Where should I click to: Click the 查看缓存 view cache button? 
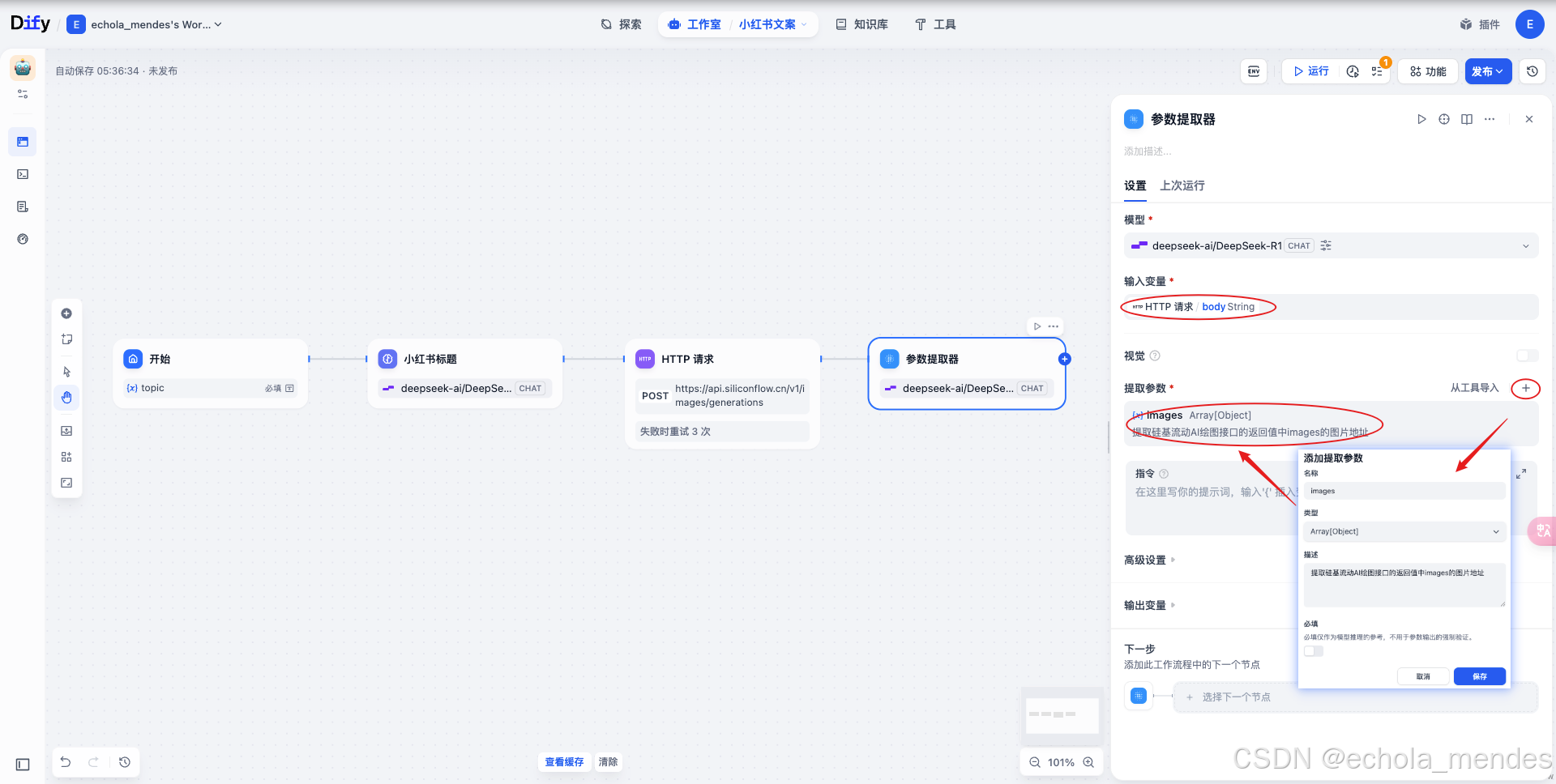pyautogui.click(x=564, y=762)
